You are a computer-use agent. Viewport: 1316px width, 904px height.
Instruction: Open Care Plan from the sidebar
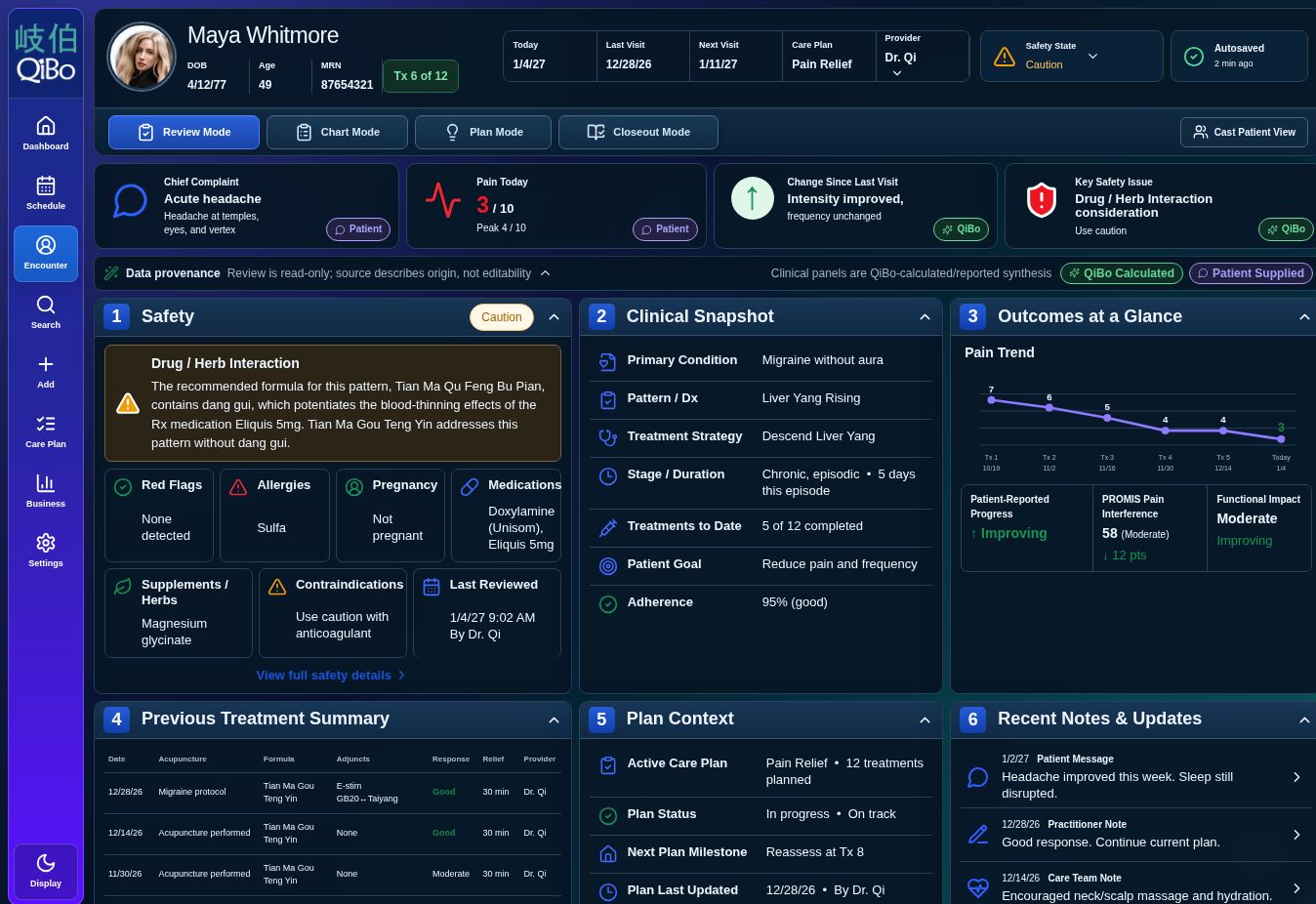pyautogui.click(x=46, y=431)
